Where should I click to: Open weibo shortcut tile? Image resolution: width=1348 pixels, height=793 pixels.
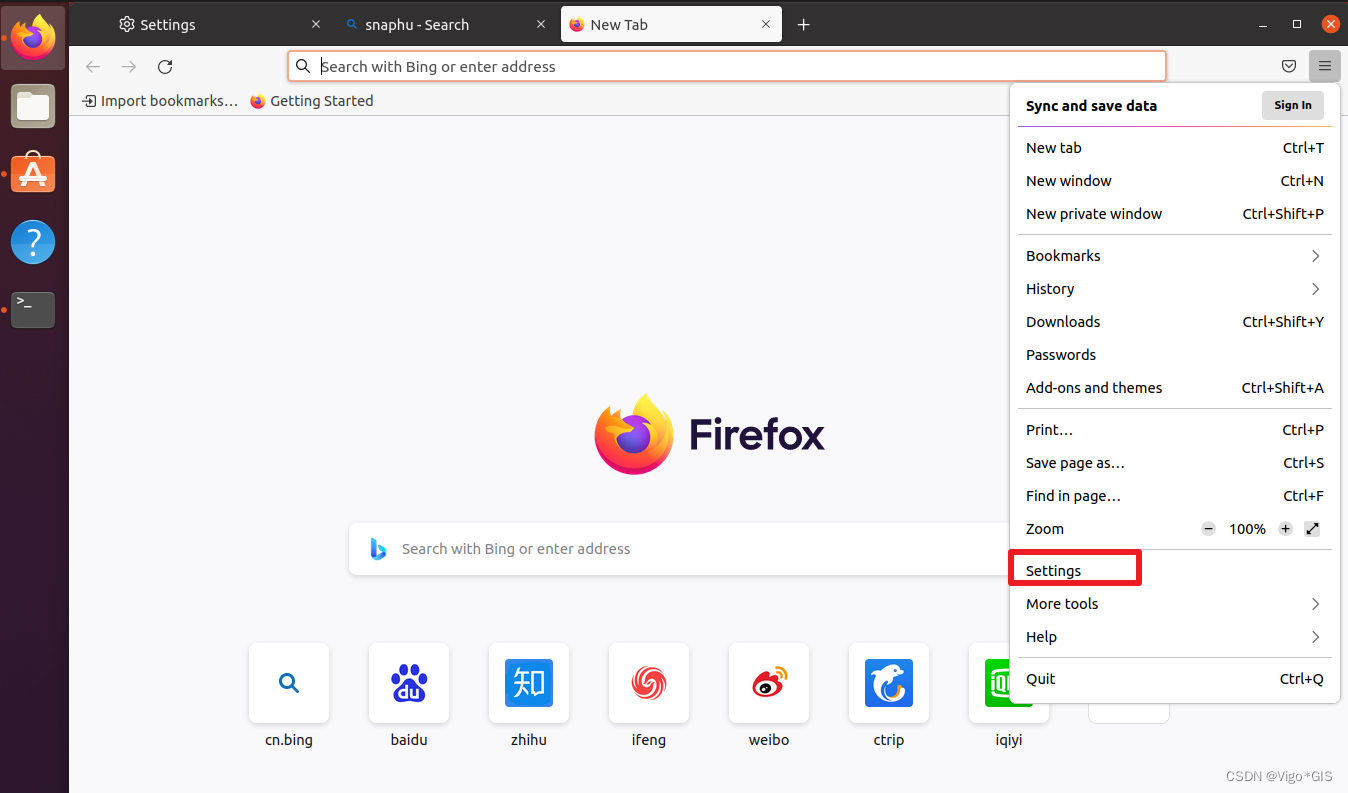click(x=769, y=683)
